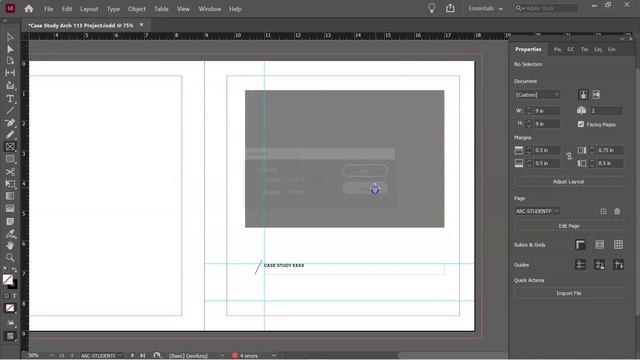The height and width of the screenshot is (360, 640).
Task: Pick the Rectangle tool
Action: (x=10, y=159)
